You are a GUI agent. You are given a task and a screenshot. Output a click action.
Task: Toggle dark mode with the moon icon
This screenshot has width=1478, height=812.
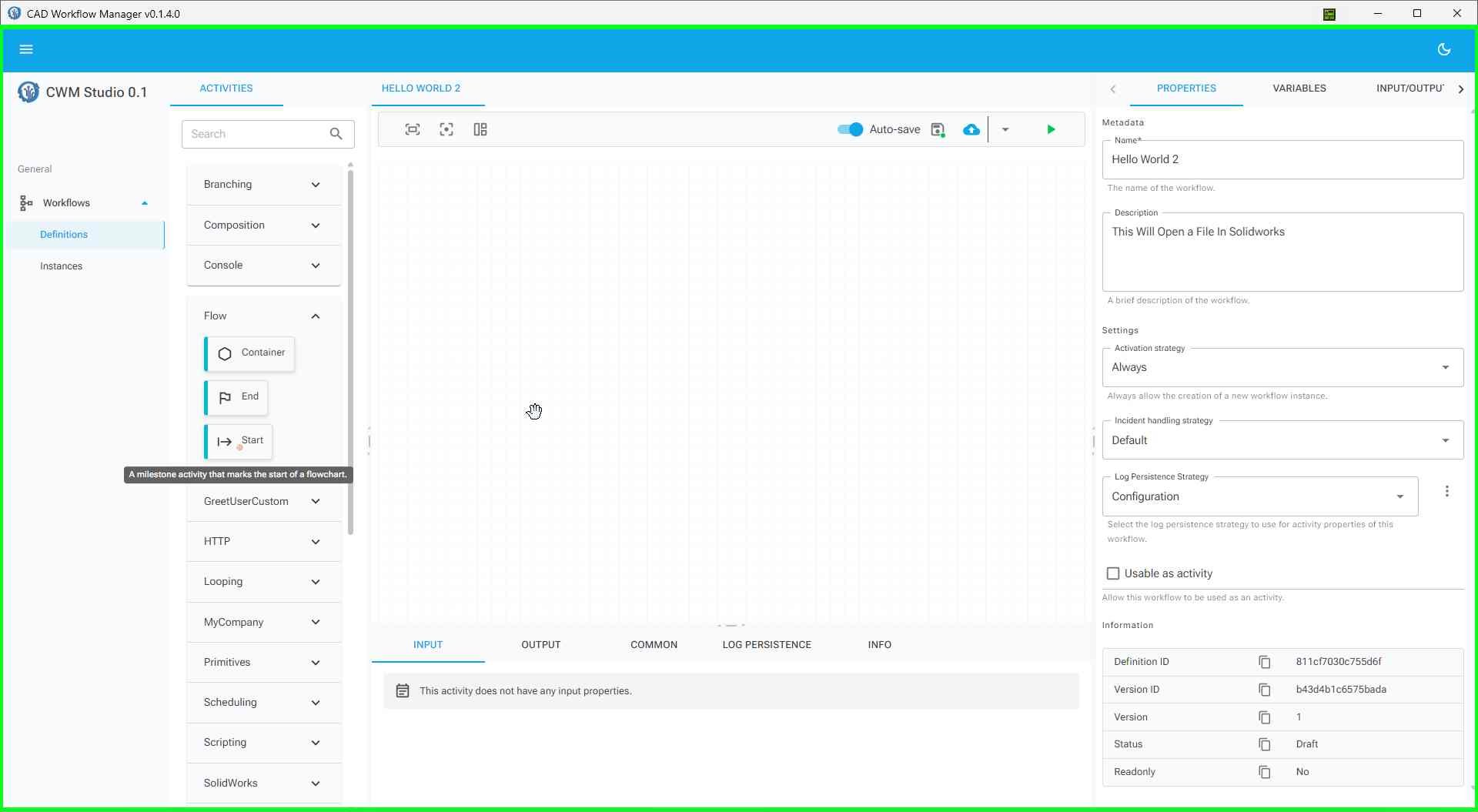(1444, 48)
